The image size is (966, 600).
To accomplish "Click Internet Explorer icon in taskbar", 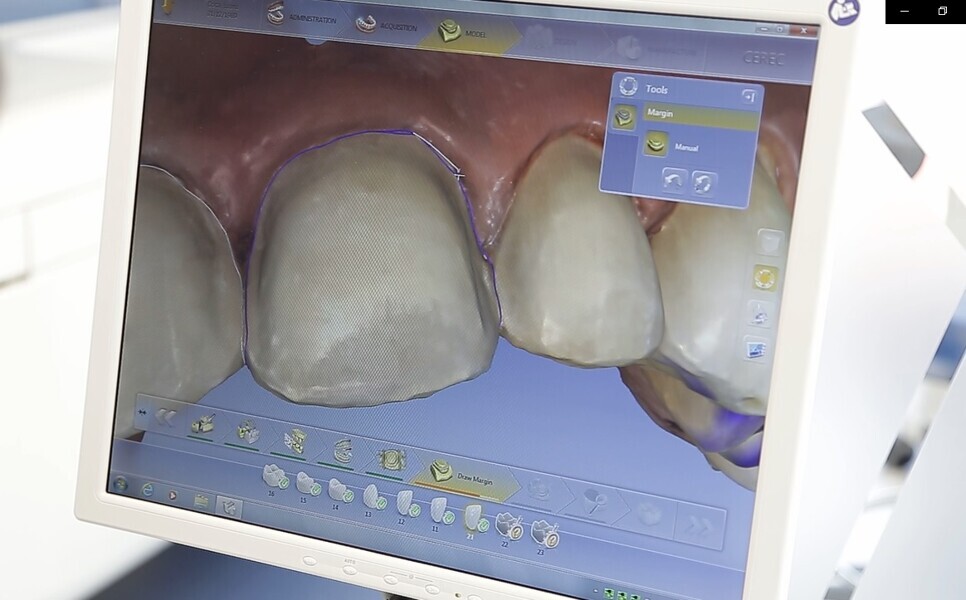I will pos(147,490).
